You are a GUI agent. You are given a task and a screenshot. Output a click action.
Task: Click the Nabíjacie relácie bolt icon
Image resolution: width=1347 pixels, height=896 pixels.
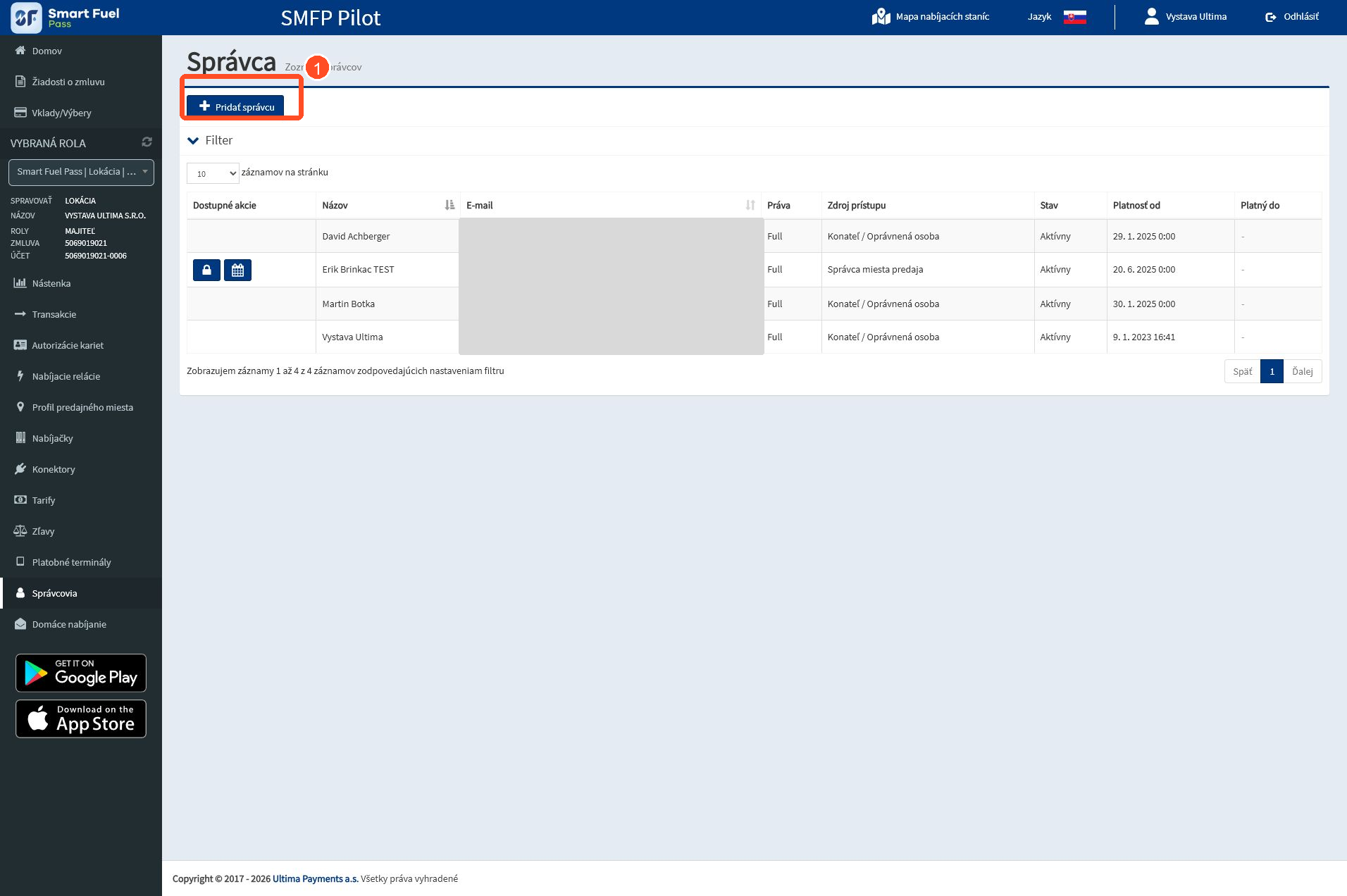pos(20,376)
